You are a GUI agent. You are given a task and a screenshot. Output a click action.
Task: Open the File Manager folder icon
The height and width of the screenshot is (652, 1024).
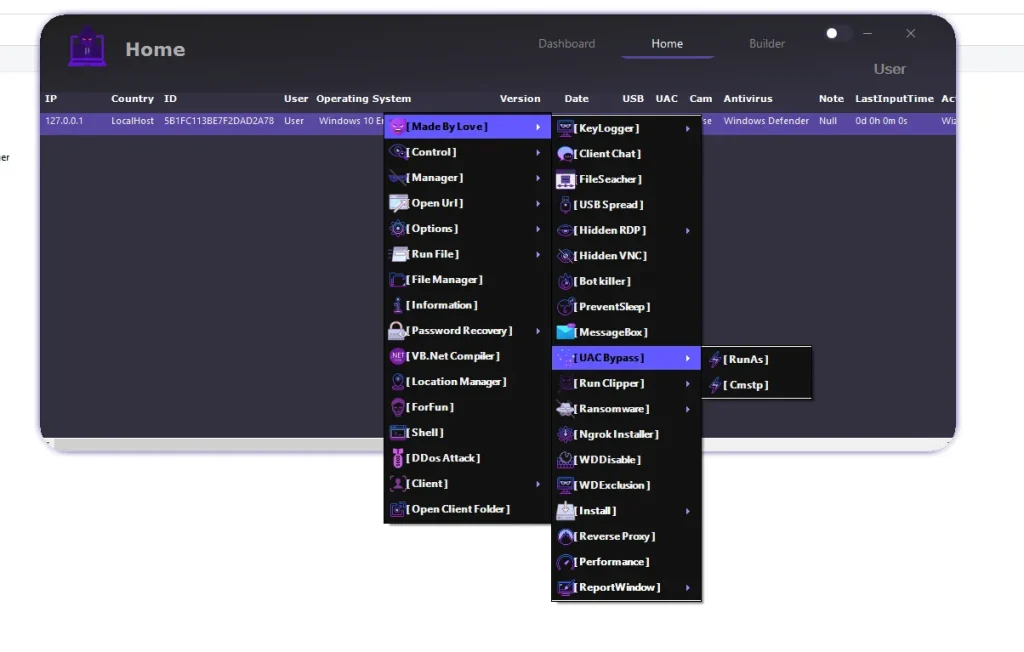396,279
